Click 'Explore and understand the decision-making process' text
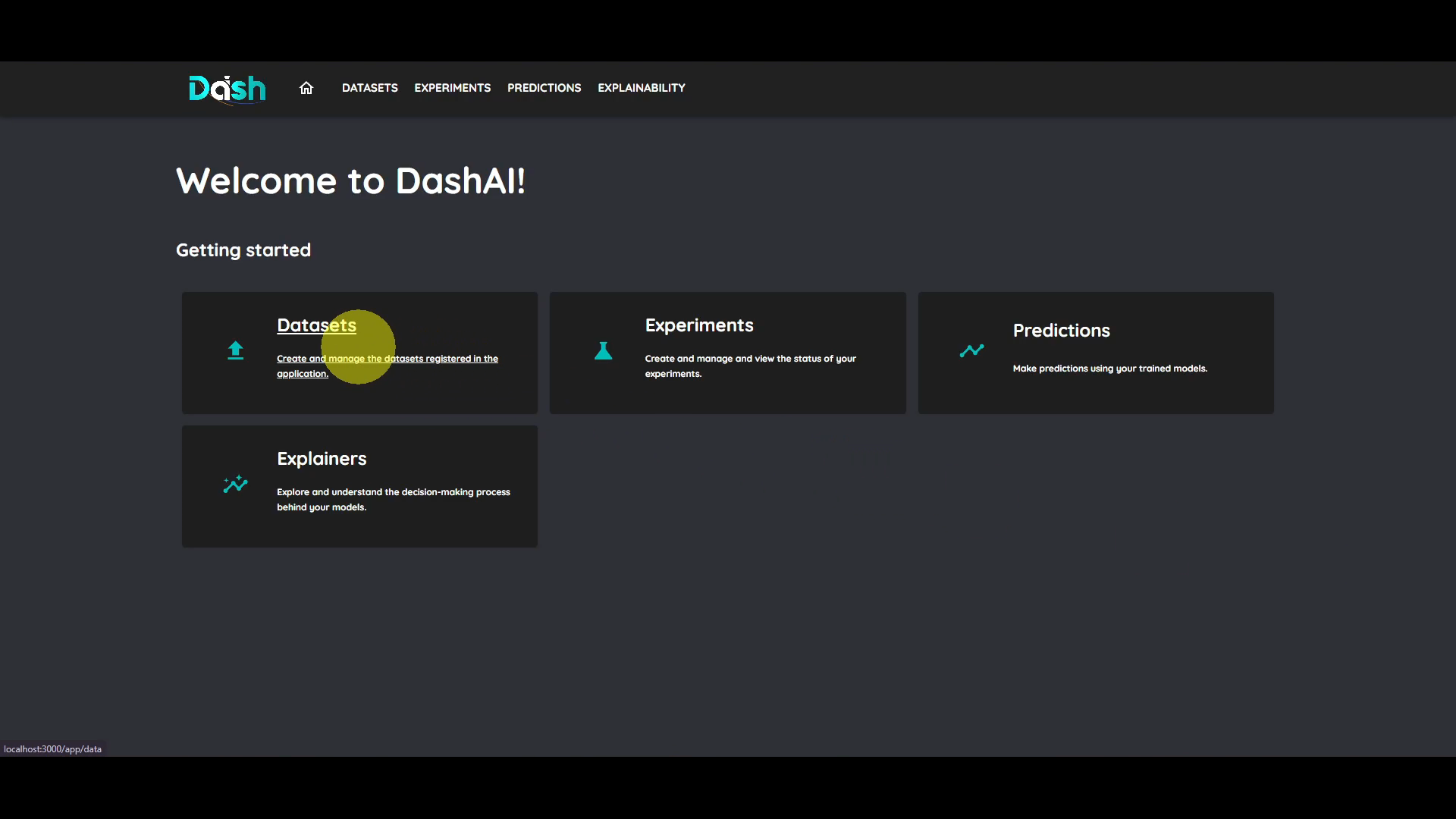This screenshot has width=1456, height=819. point(394,500)
